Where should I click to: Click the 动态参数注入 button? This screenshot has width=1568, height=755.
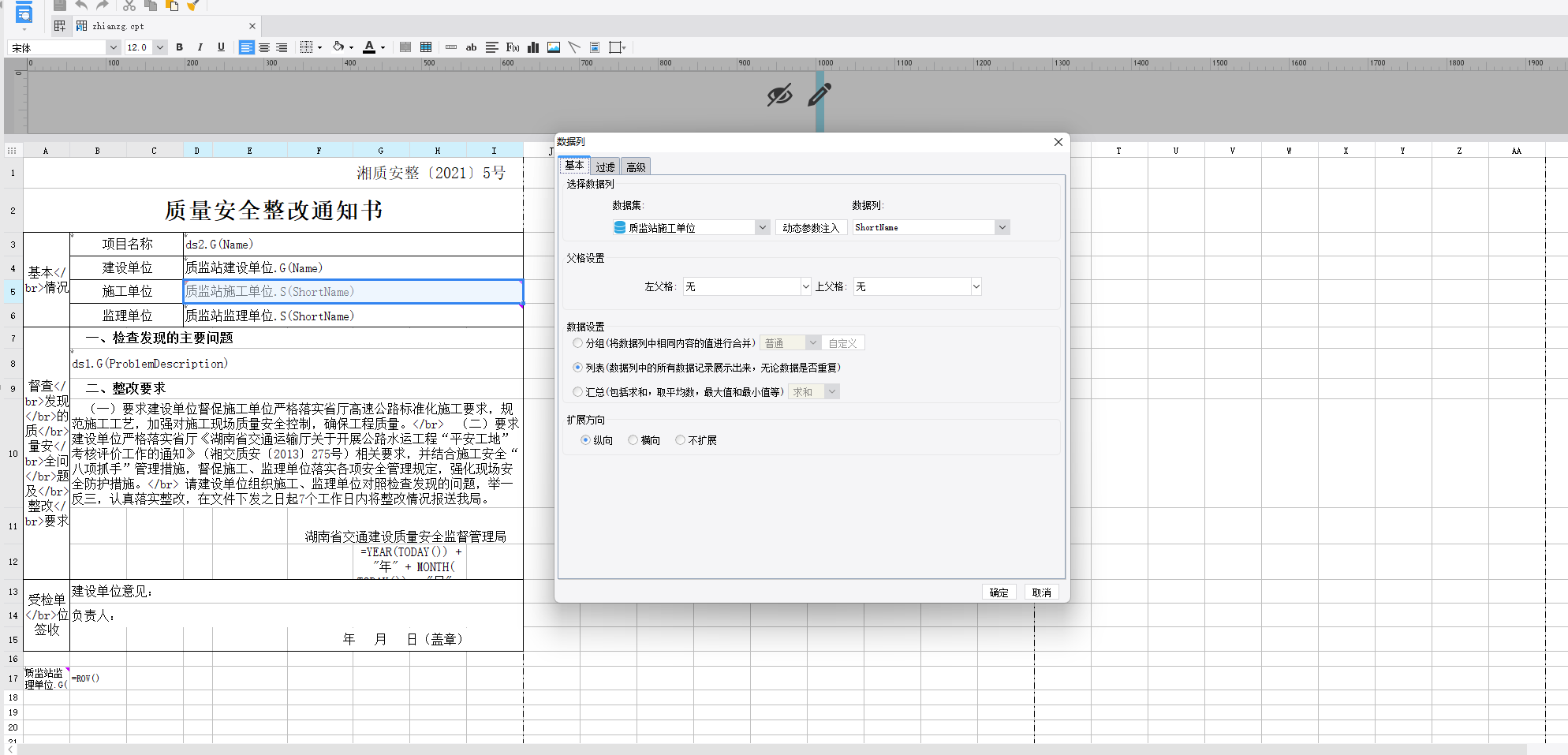click(x=811, y=228)
